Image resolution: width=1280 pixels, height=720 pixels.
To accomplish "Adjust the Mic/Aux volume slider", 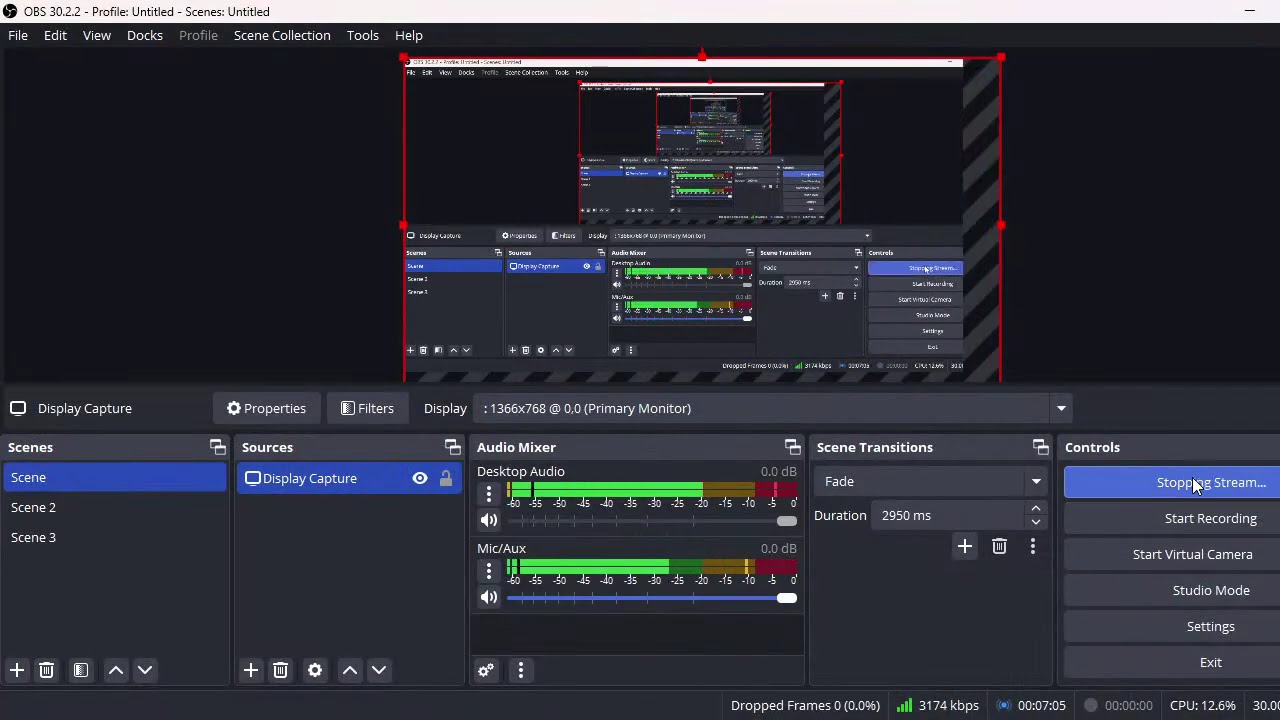I will point(652,597).
